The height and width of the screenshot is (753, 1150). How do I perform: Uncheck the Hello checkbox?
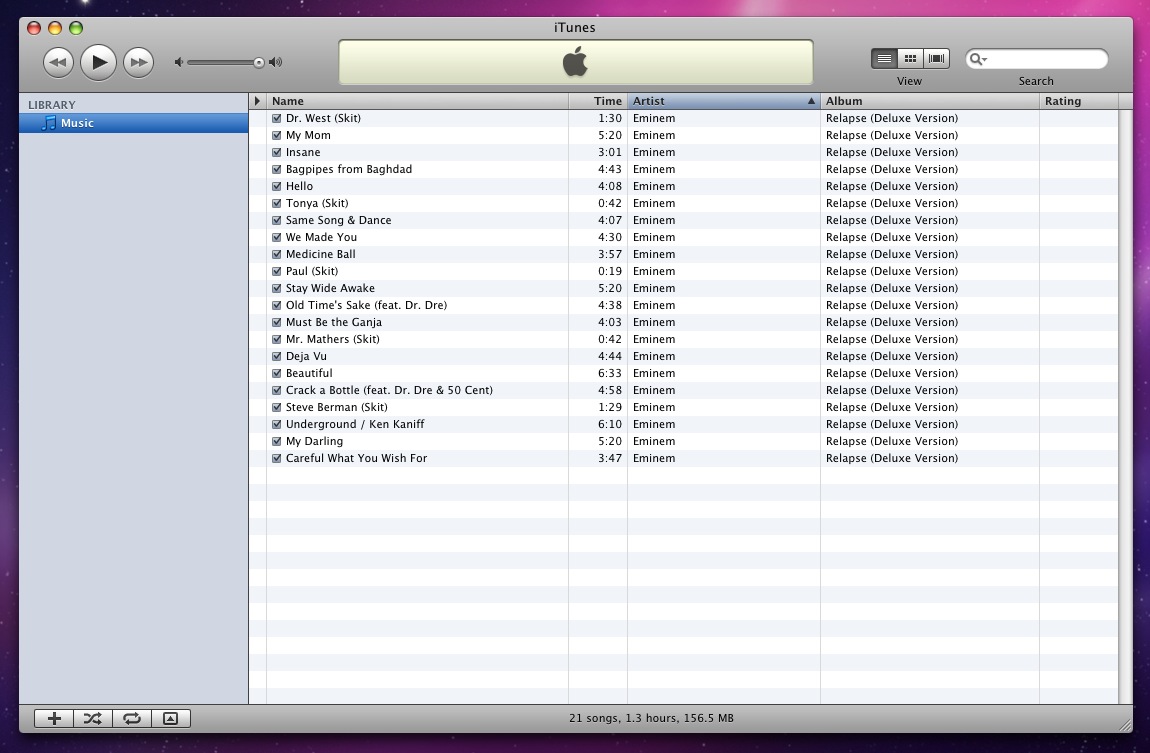276,186
